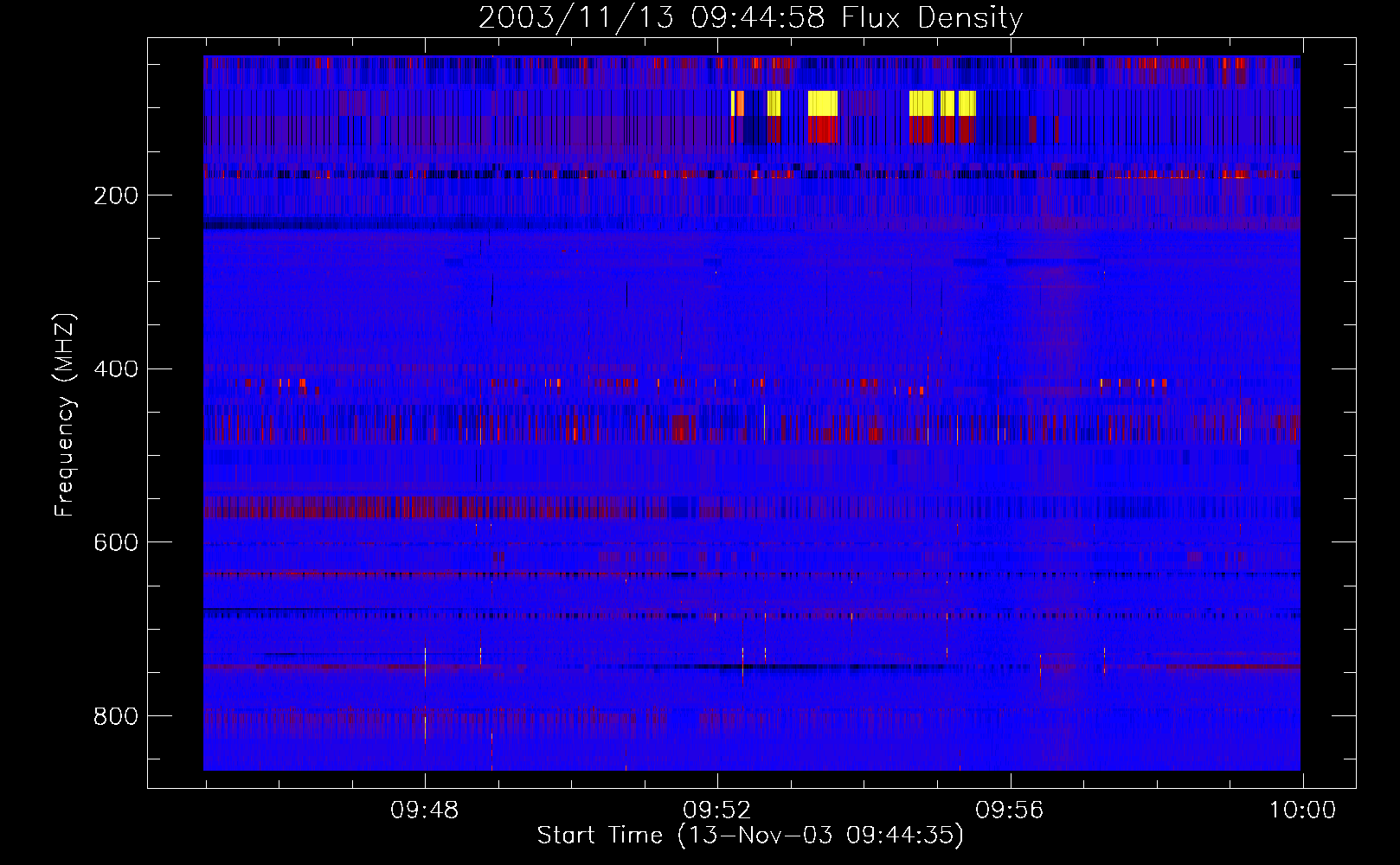1400x865 pixels.
Task: Click the '200' frequency tick label
Action: 116,195
